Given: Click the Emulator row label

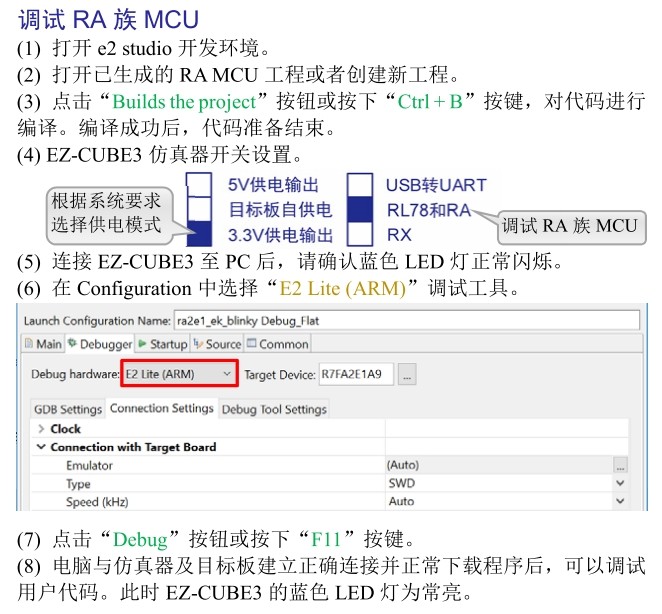Looking at the screenshot, I should click(90, 465).
